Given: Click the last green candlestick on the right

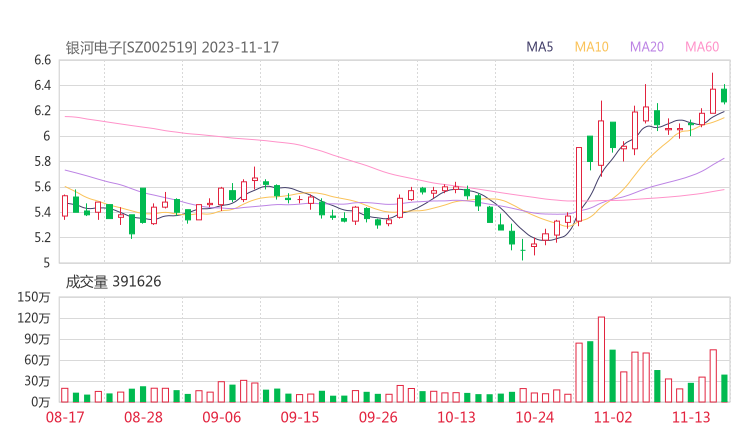Looking at the screenshot, I should coord(724,95).
